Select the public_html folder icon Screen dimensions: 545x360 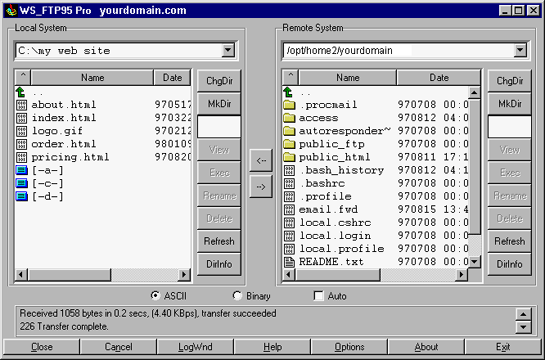(x=289, y=157)
